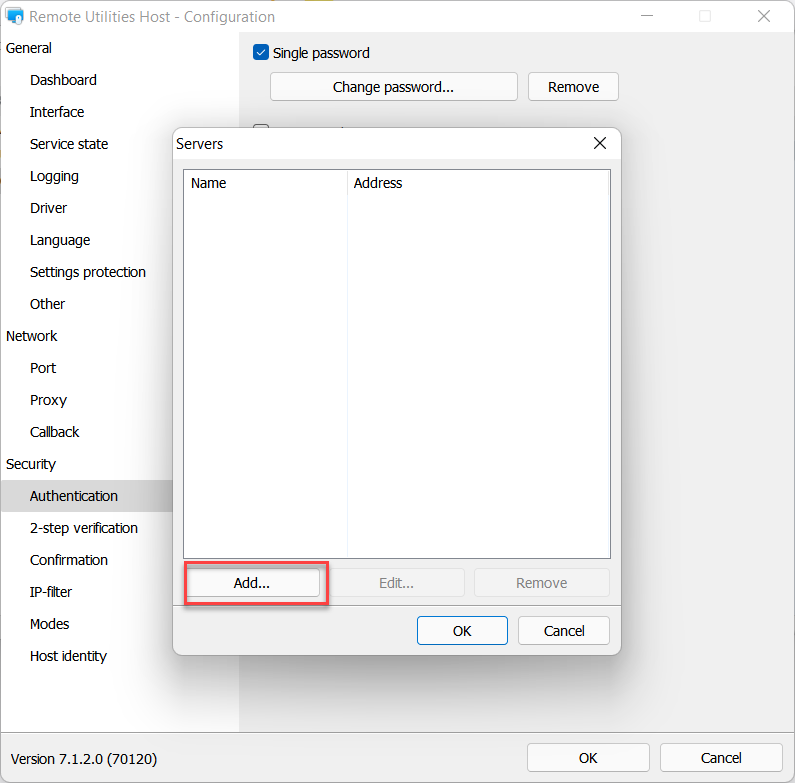The height and width of the screenshot is (783, 795).
Task: Confirm the Servers dialog with OK
Action: point(462,631)
